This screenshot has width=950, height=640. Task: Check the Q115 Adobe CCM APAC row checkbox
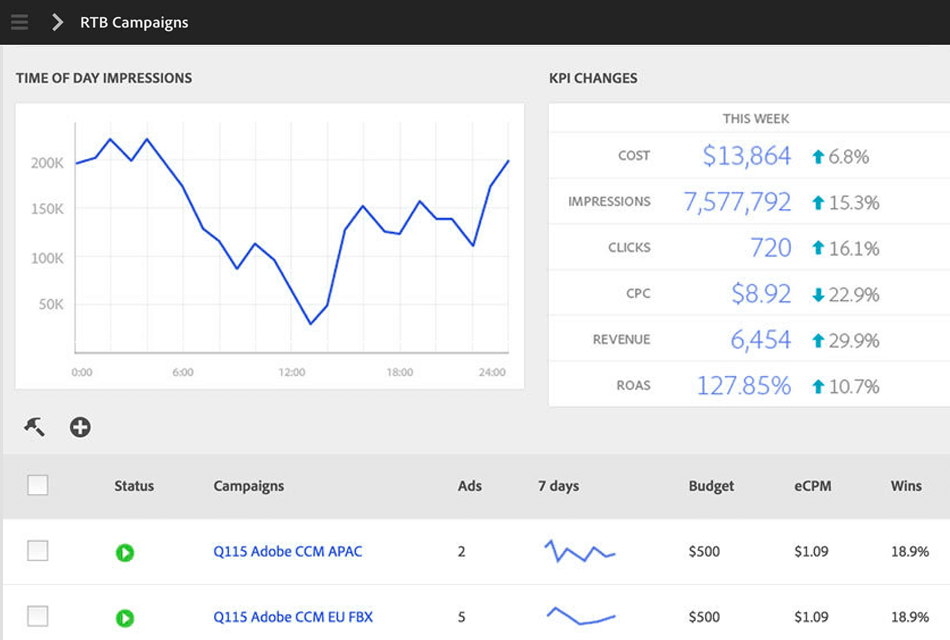pos(38,551)
